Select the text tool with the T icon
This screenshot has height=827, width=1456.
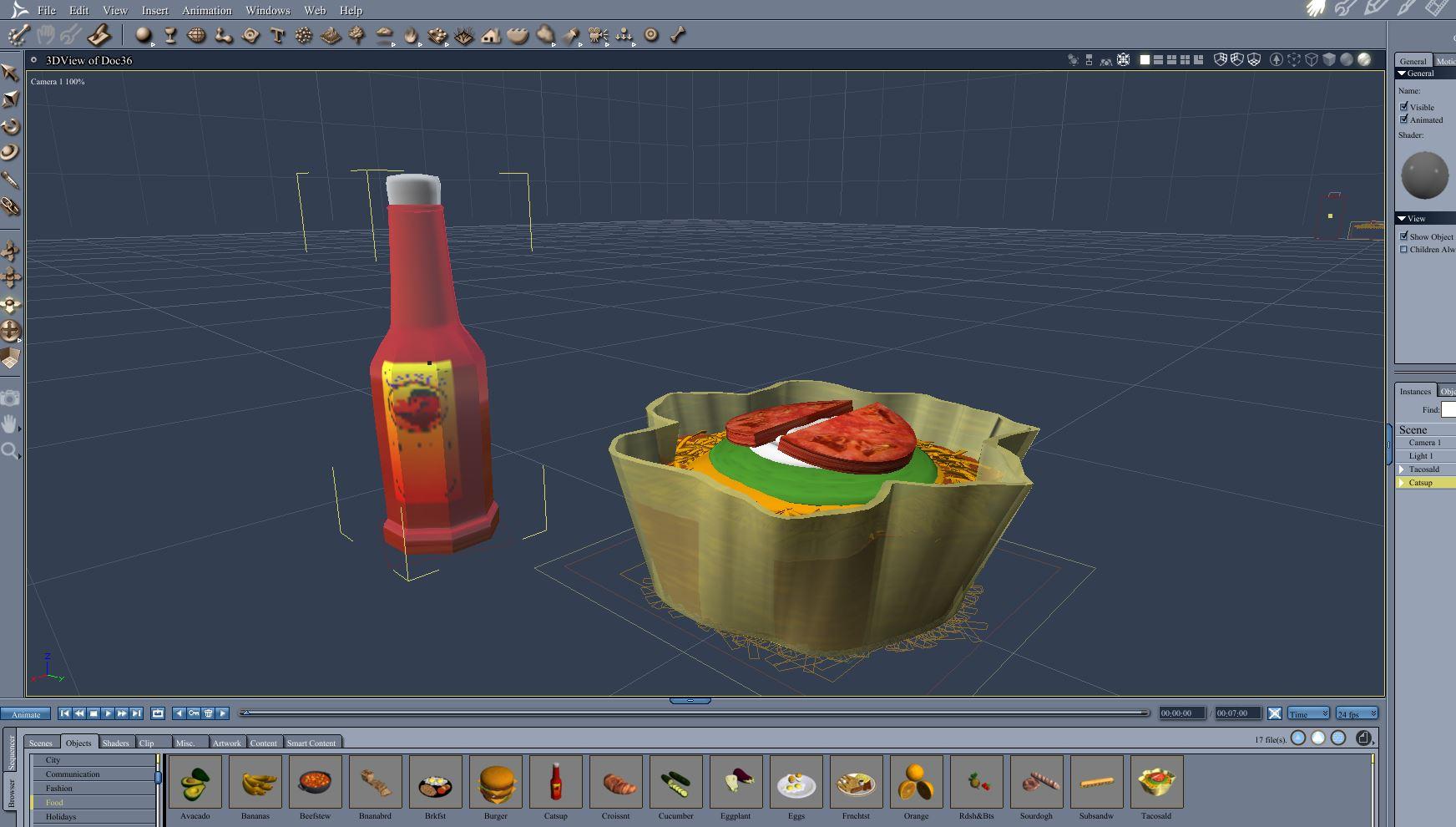(277, 35)
